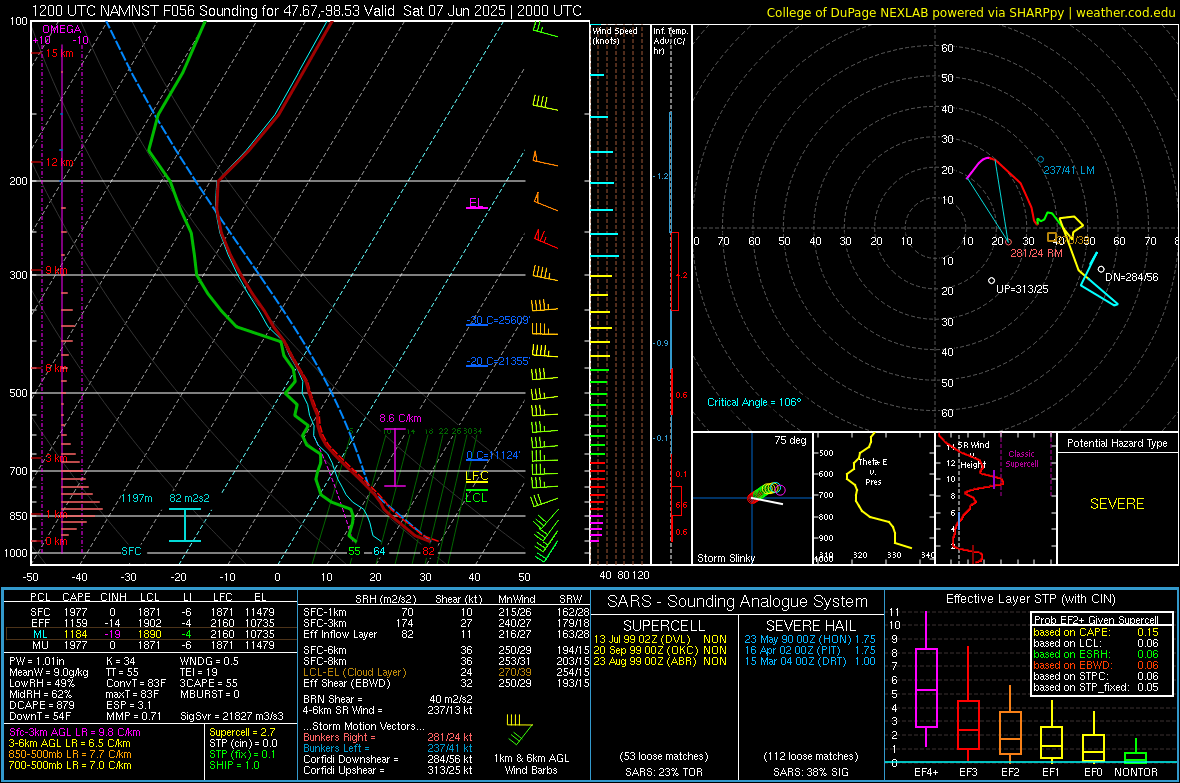Viewport: 1180px width, 783px height.
Task: Click the Effective Layer STP (with CIN) title
Action: (1031, 599)
